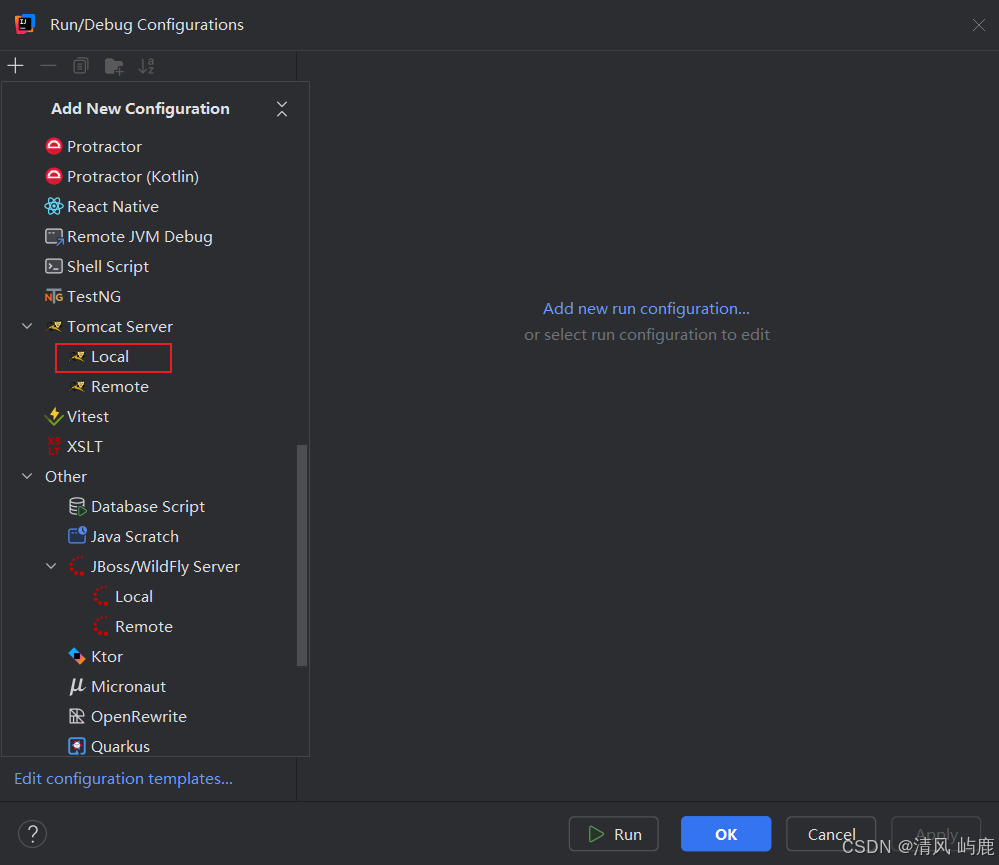Confirm with the OK button
Viewport: 999px width, 865px height.
[x=726, y=834]
